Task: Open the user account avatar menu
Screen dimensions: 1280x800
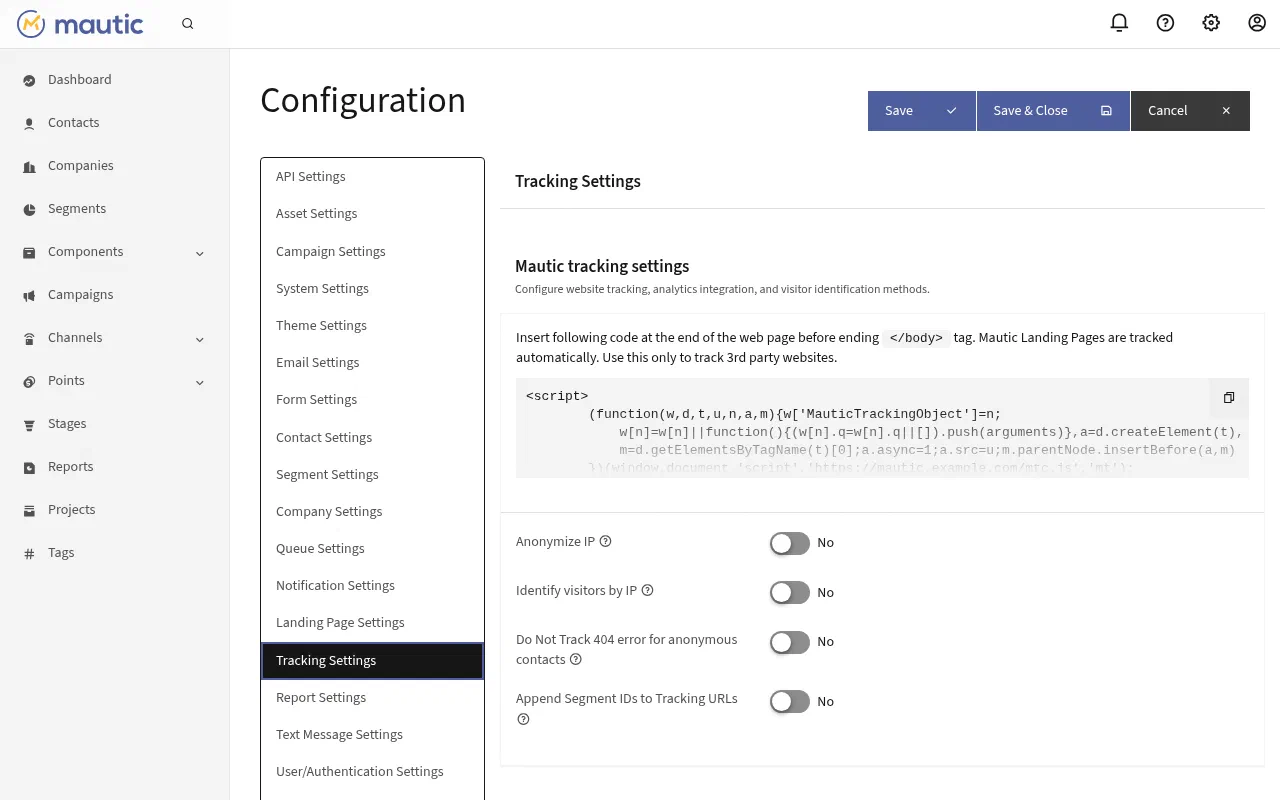Action: pyautogui.click(x=1257, y=23)
